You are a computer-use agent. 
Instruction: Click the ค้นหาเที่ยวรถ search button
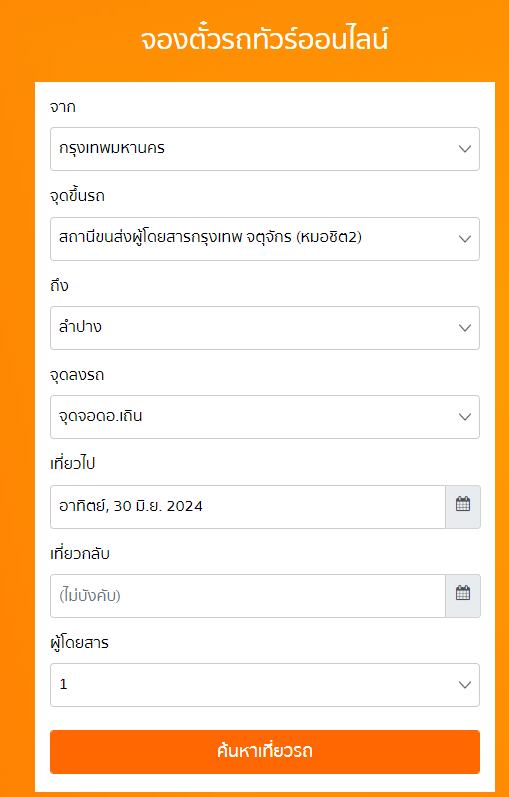coord(265,752)
